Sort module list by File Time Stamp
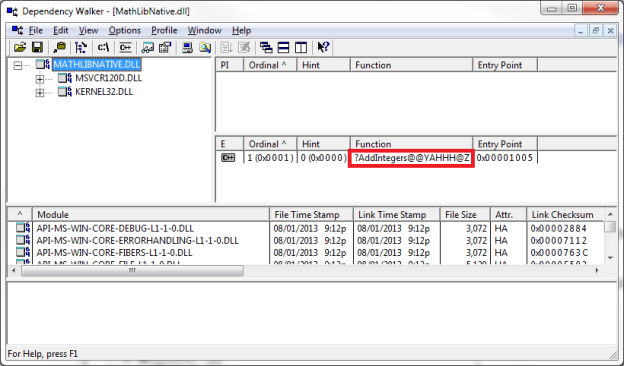 (311, 215)
